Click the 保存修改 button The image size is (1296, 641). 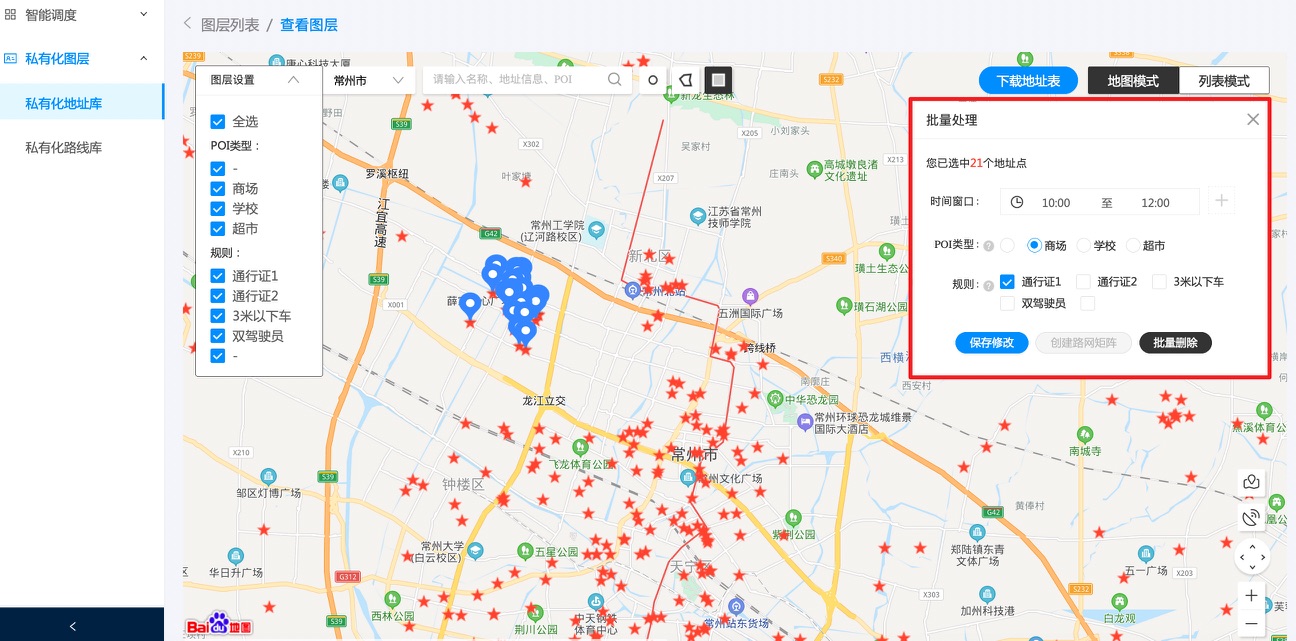[991, 343]
